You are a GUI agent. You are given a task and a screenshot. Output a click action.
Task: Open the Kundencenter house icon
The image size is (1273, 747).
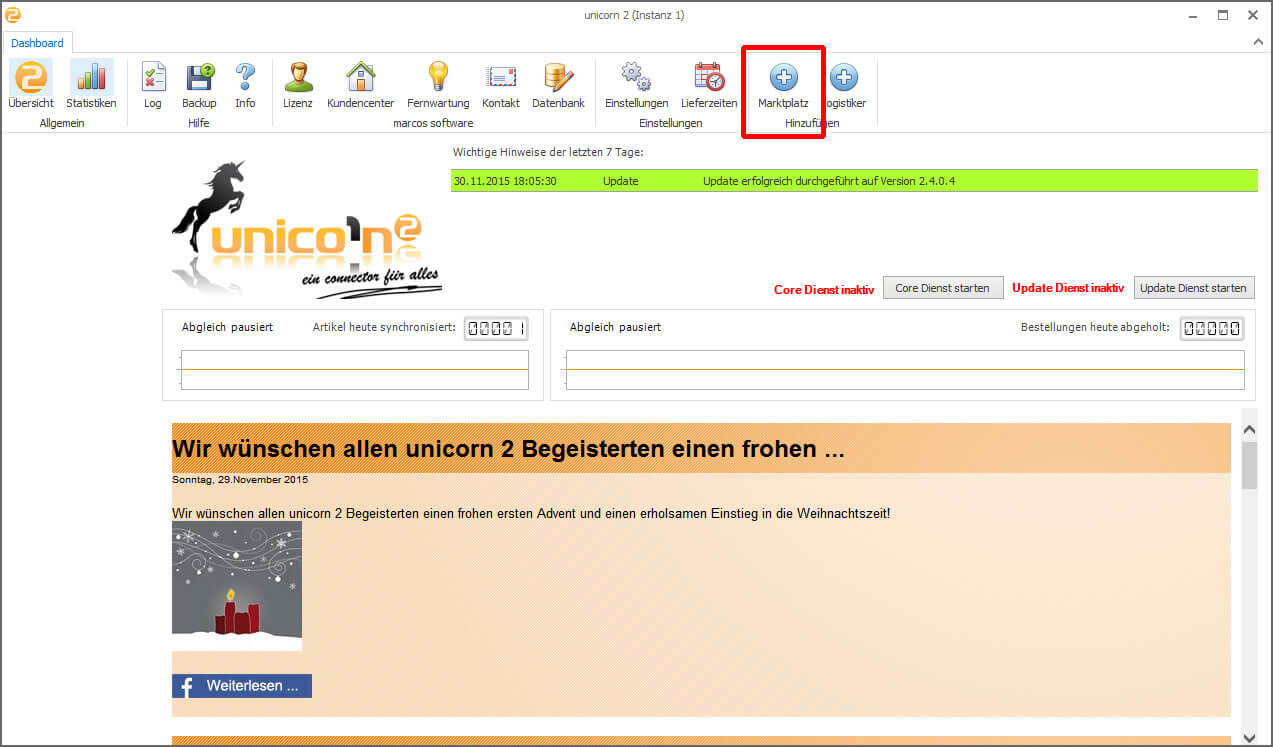click(360, 78)
